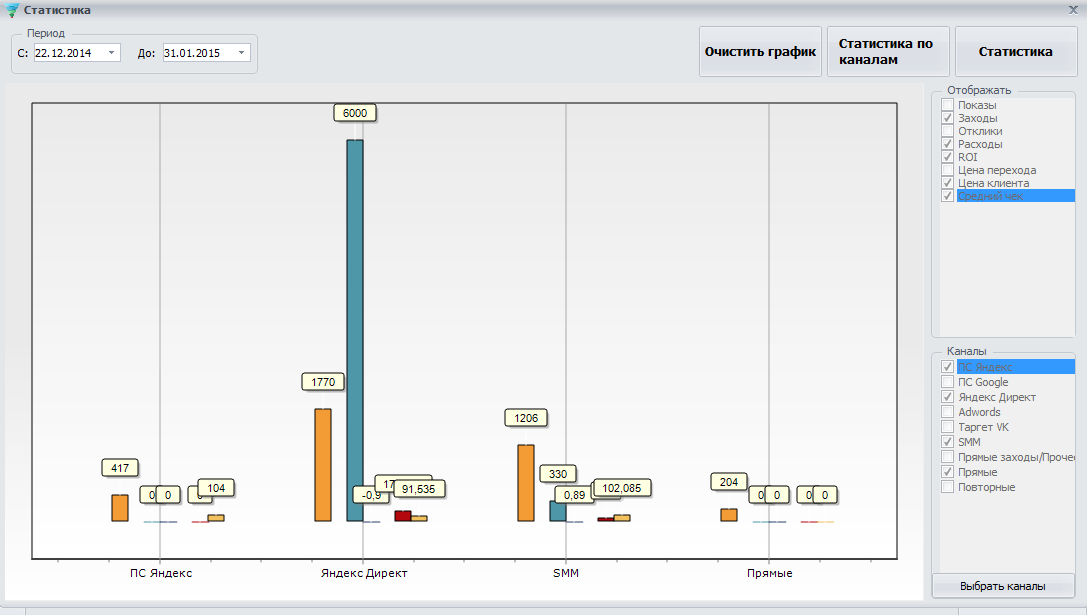Click the Прямые axis label
Screen dimensions: 1087x615
pos(769,573)
